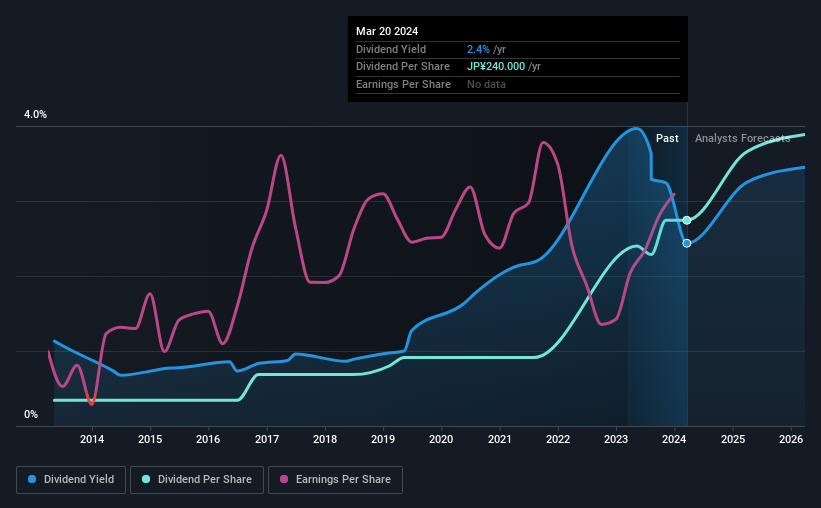The width and height of the screenshot is (821, 508).
Task: Click the teal Dividend Per Share legend dot
Action: [x=146, y=479]
